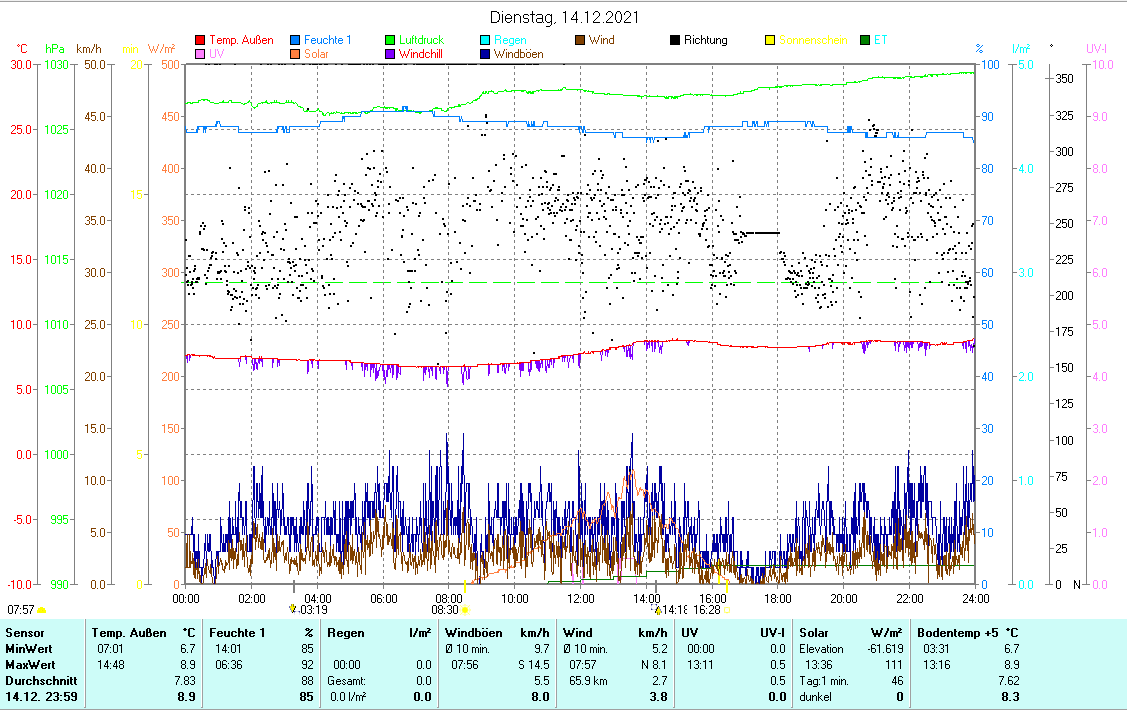1127x710 pixels.
Task: Click the Bodentemp +5 column header
Action: (960, 633)
